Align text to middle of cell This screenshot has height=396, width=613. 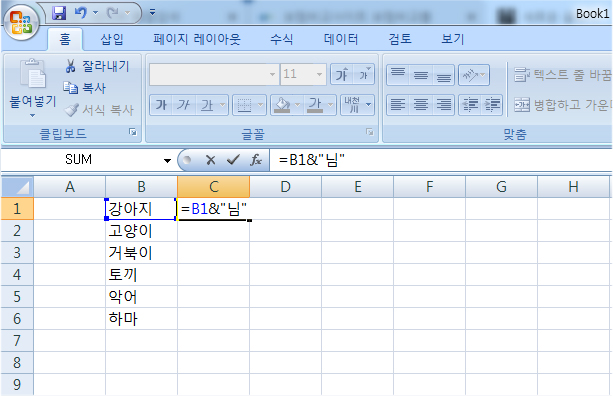pyautogui.click(x=421, y=74)
